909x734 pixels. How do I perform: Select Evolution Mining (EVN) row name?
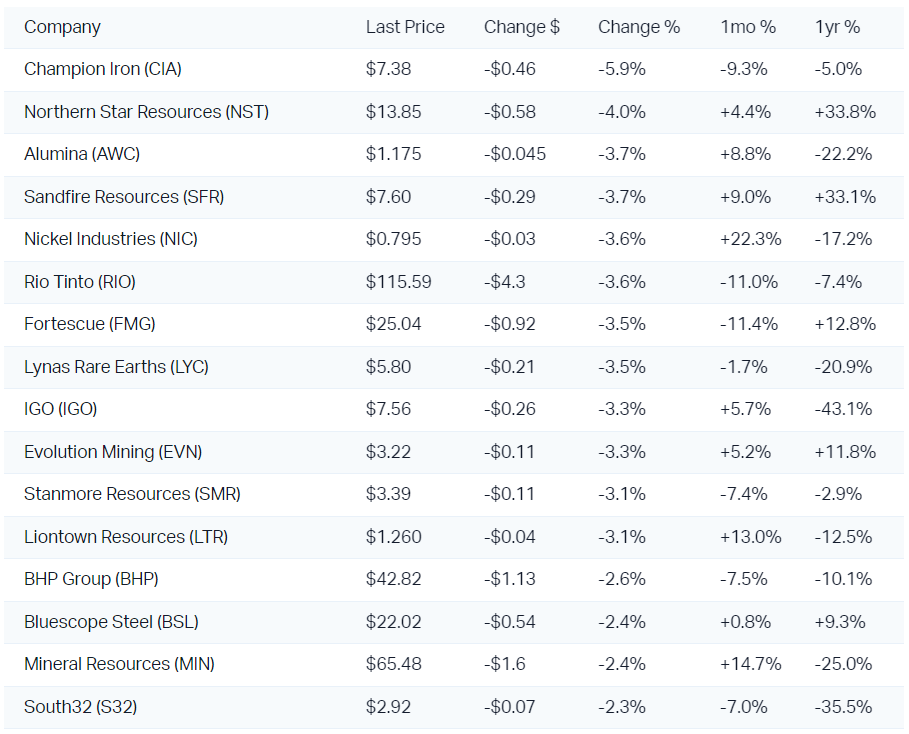click(x=113, y=452)
